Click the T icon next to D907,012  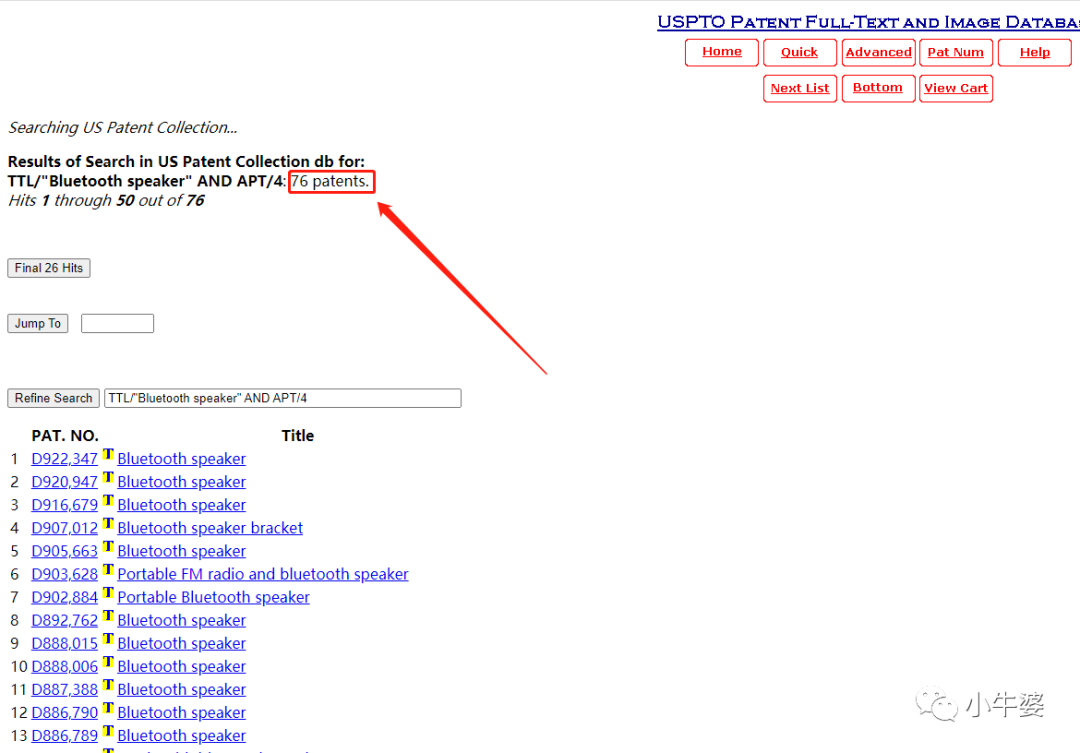tap(108, 524)
